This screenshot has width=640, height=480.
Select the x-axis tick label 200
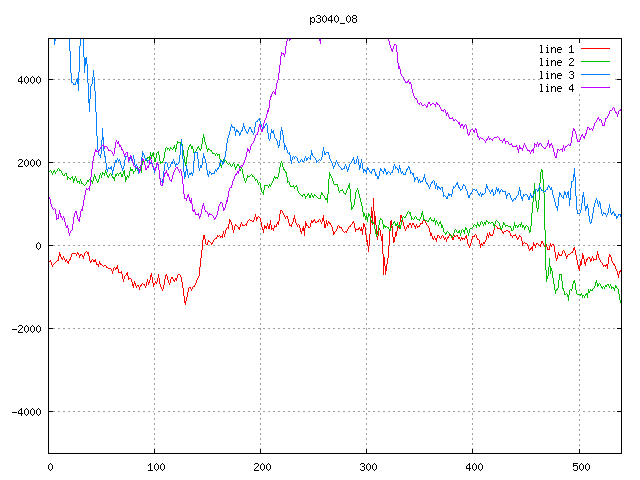coord(261,466)
